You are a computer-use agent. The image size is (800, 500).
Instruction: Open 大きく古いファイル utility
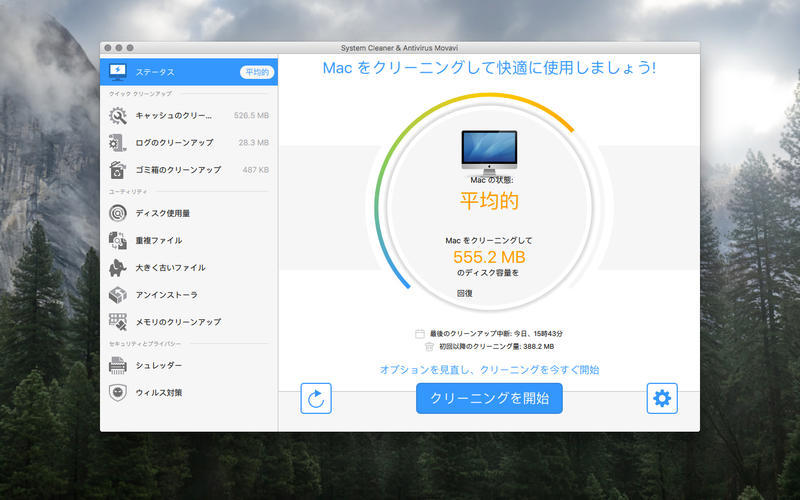[x=189, y=268]
